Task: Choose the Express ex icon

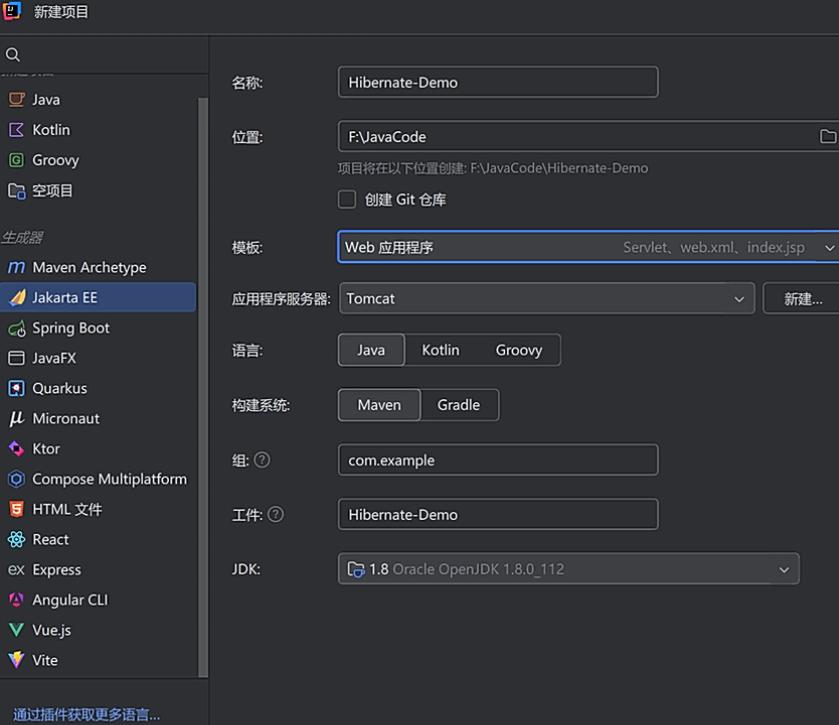Action: pyautogui.click(x=17, y=570)
